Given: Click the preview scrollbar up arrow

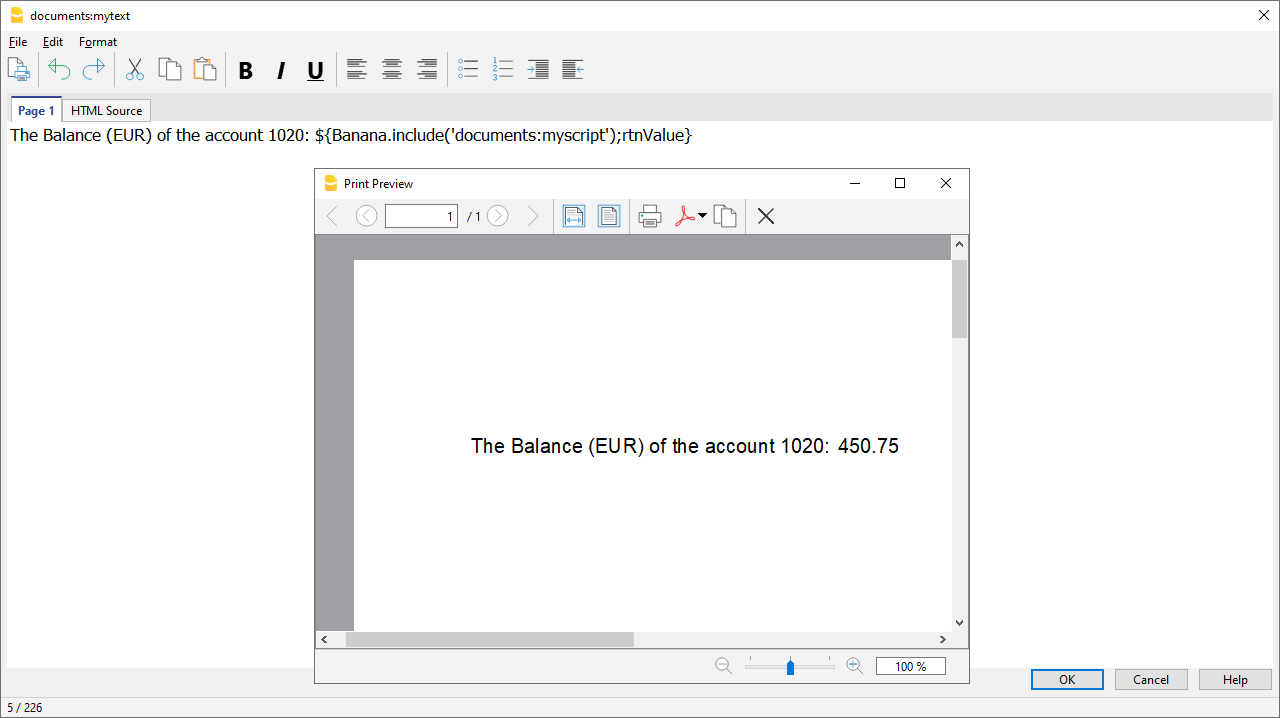Looking at the screenshot, I should 960,244.
